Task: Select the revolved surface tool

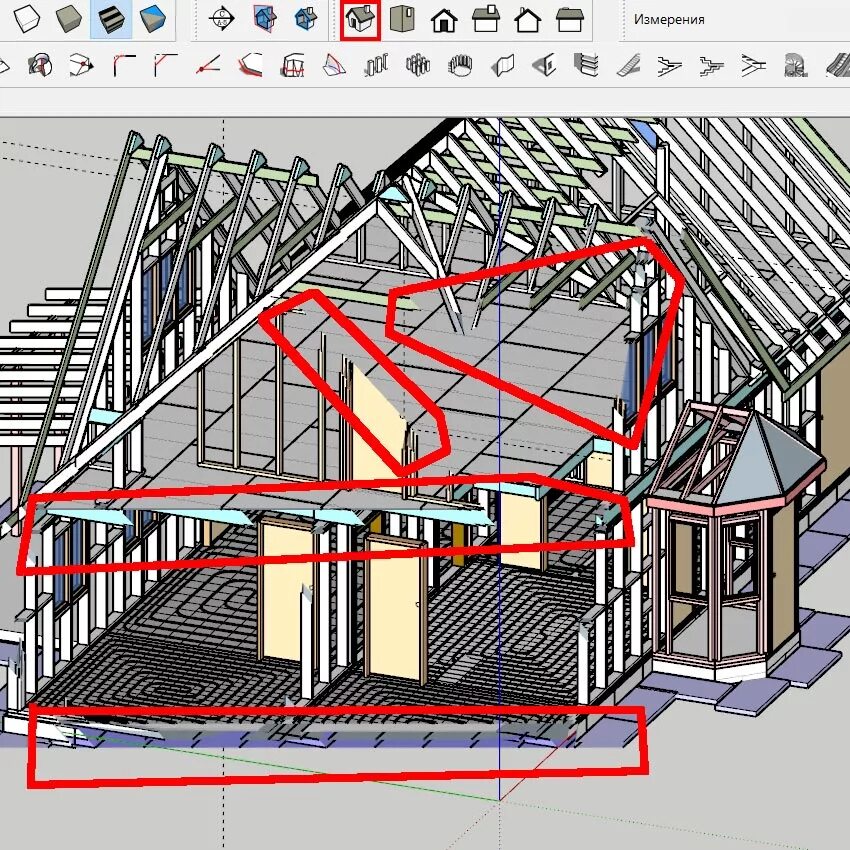Action: pos(40,66)
